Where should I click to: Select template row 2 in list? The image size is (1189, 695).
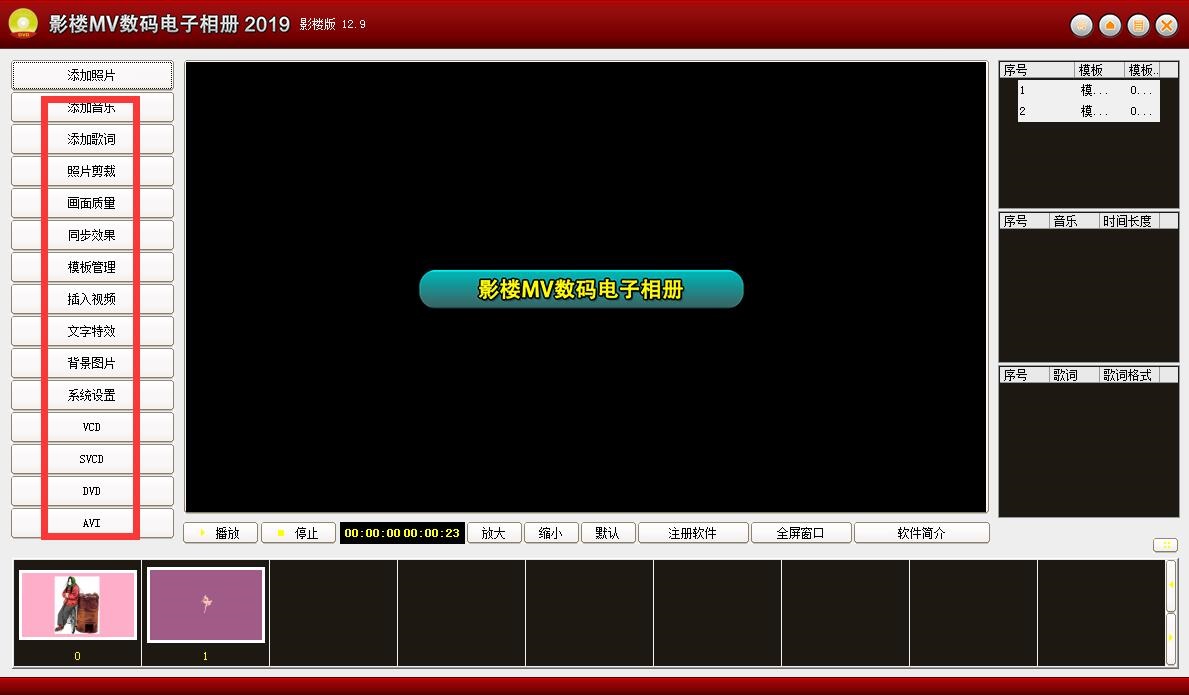(1088, 112)
